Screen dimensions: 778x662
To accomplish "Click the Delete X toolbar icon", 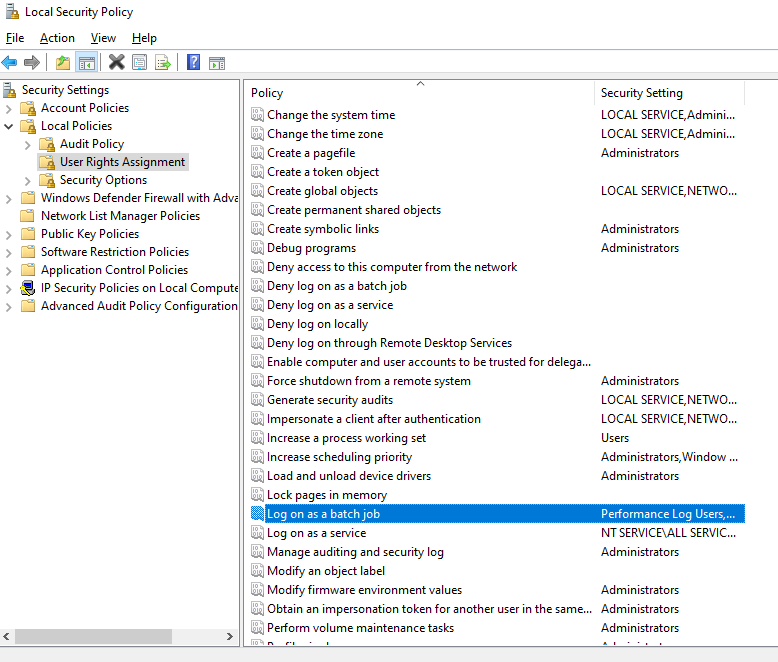I will [x=117, y=63].
